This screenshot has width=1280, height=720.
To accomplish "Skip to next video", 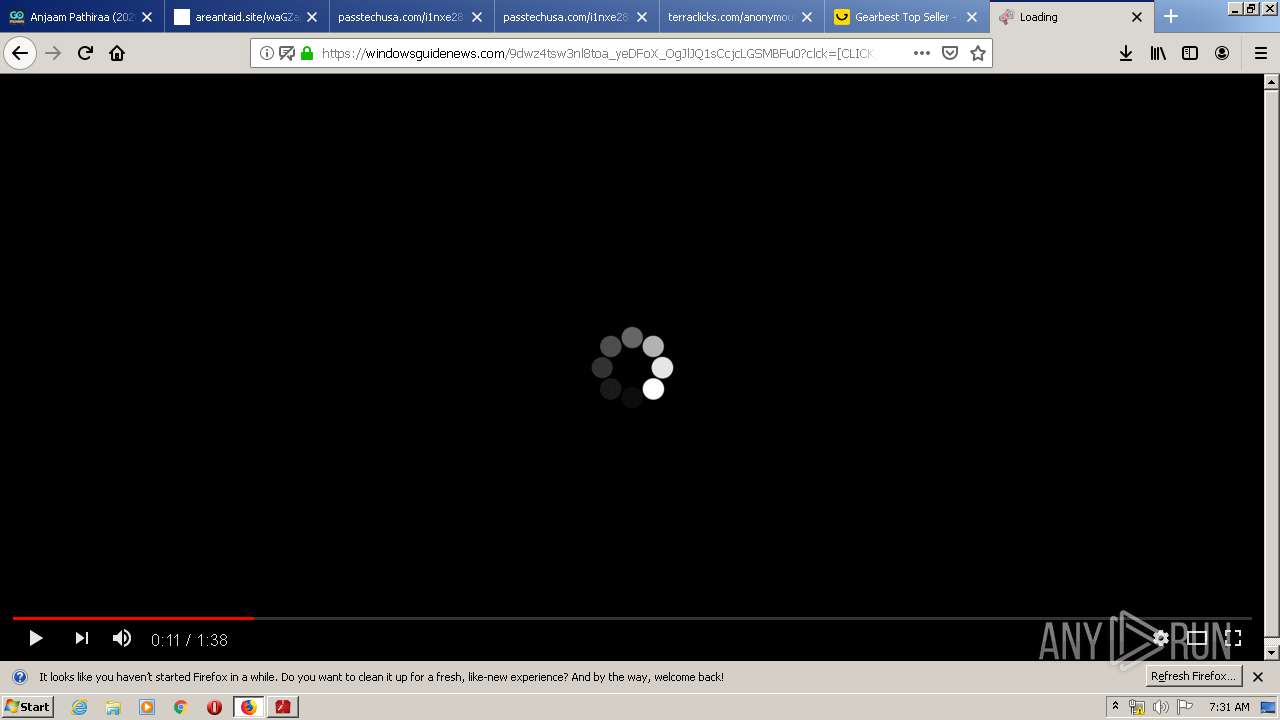I will 82,638.
